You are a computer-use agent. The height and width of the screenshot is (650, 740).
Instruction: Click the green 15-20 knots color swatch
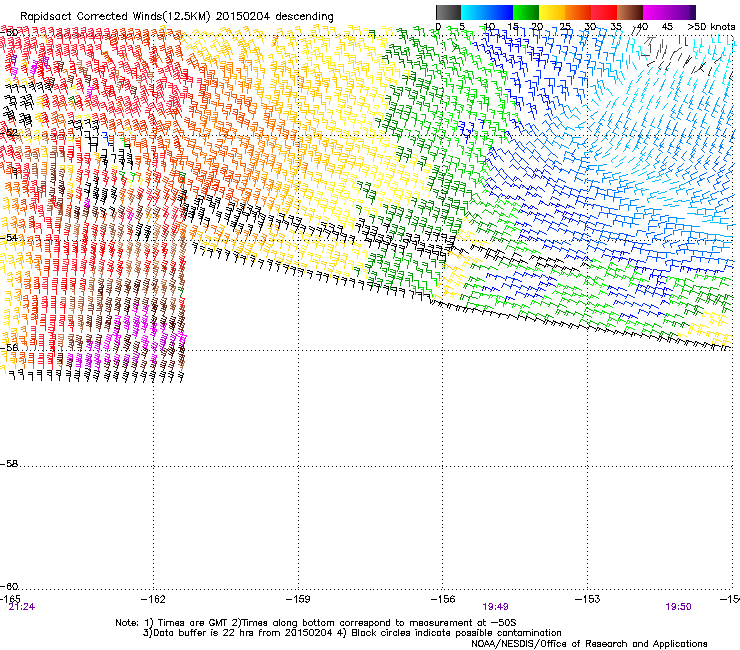[526, 12]
